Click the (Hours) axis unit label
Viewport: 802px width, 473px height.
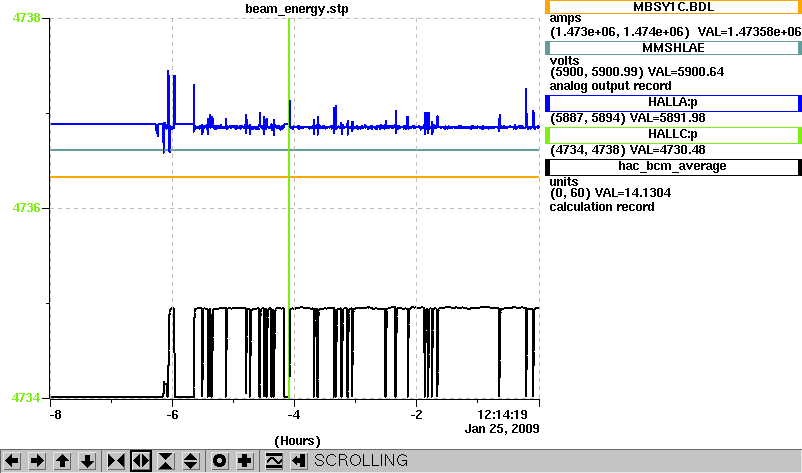(x=297, y=441)
